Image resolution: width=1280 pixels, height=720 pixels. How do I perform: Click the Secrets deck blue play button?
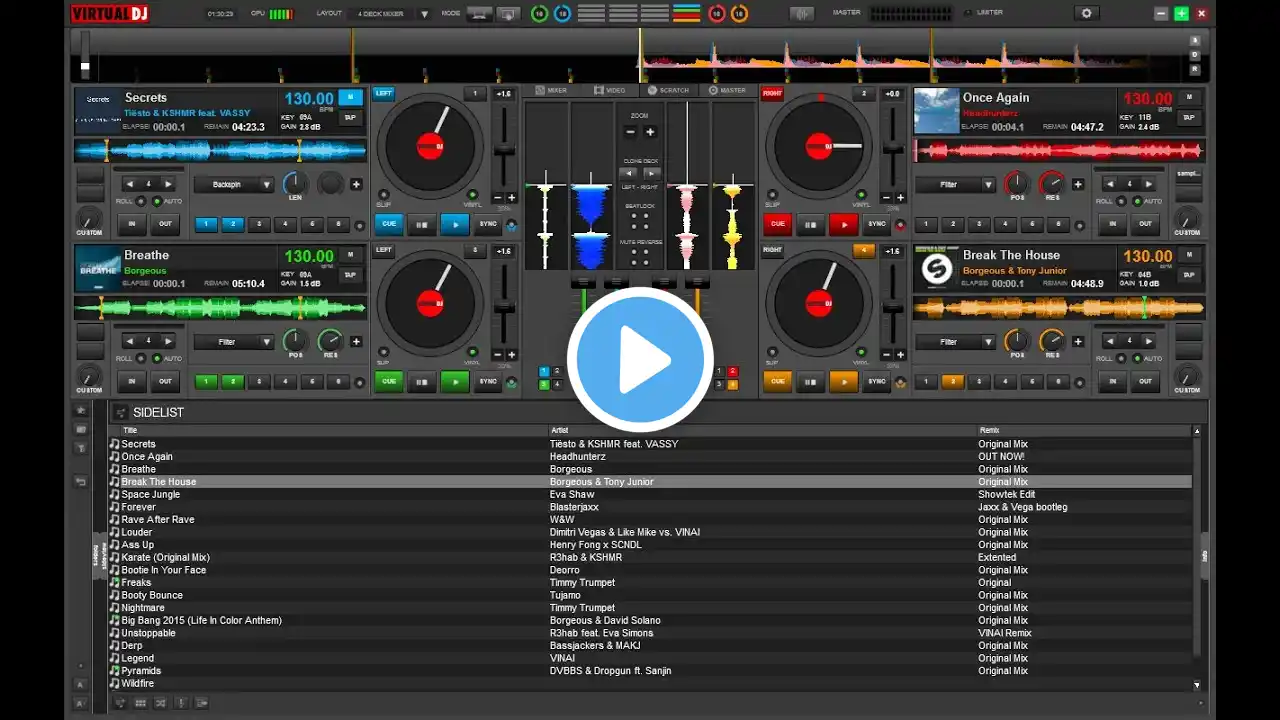(454, 224)
